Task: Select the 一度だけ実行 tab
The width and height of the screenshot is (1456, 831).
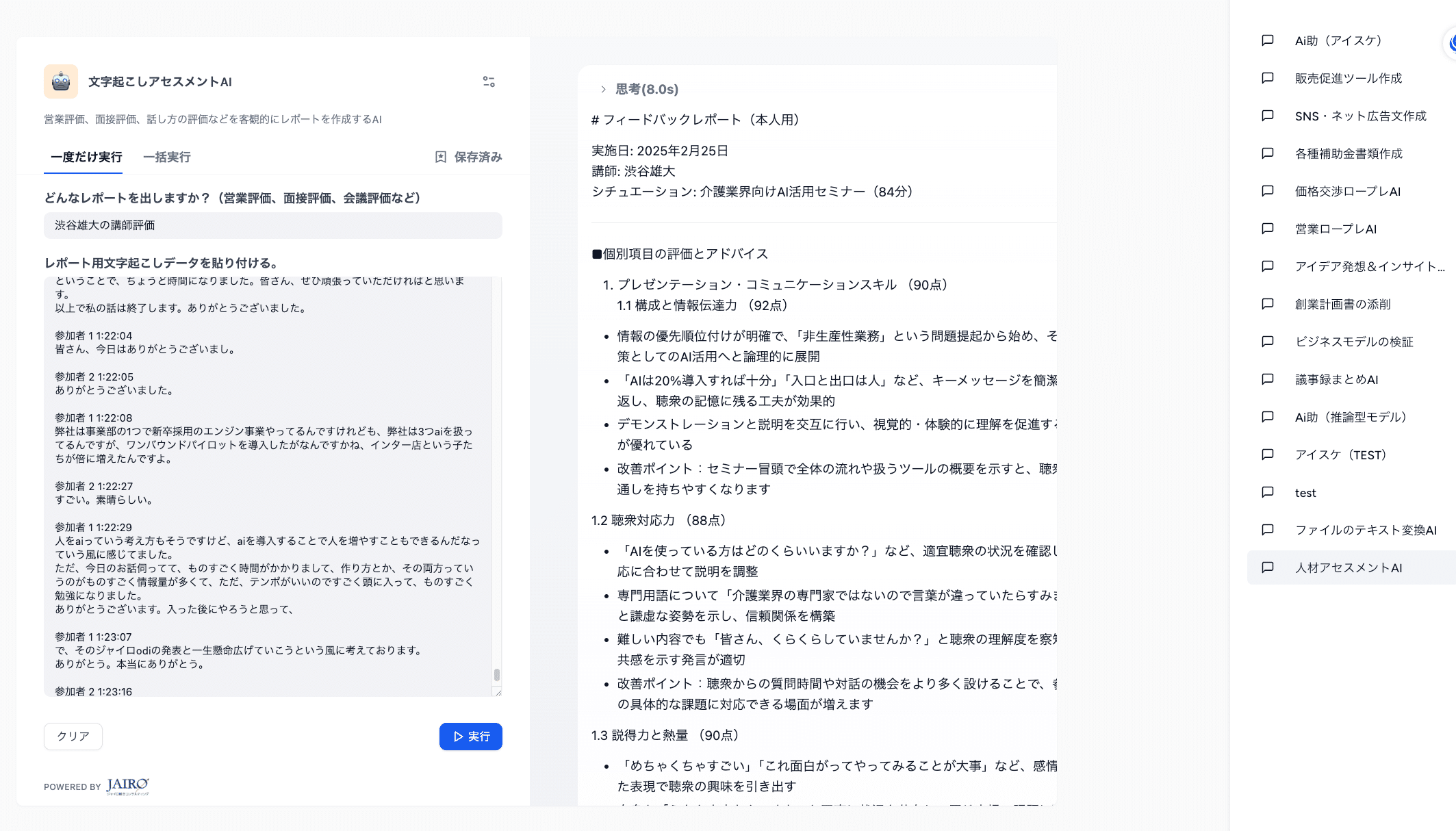Action: [86, 157]
